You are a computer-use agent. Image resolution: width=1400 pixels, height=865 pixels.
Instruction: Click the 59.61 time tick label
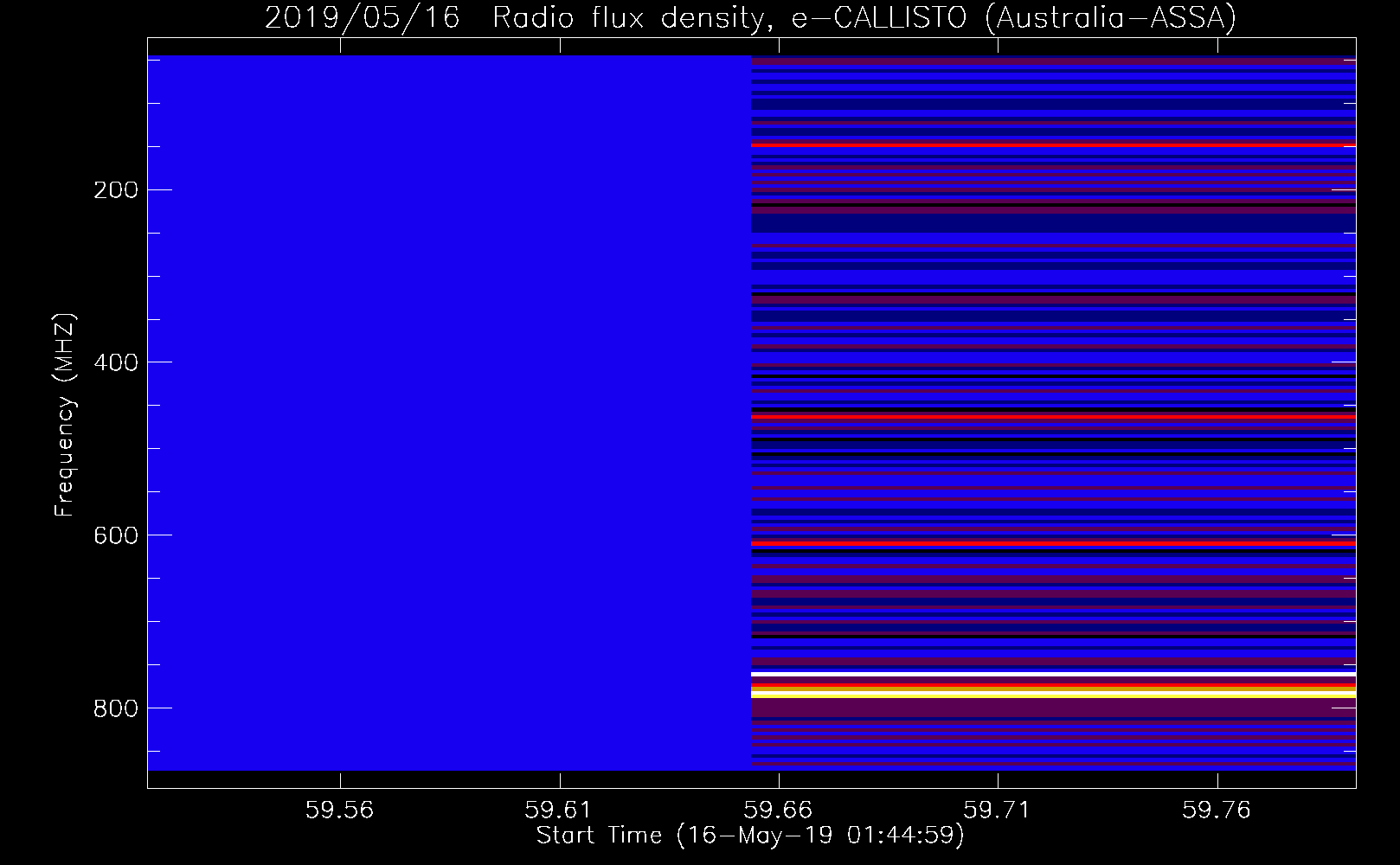click(560, 810)
